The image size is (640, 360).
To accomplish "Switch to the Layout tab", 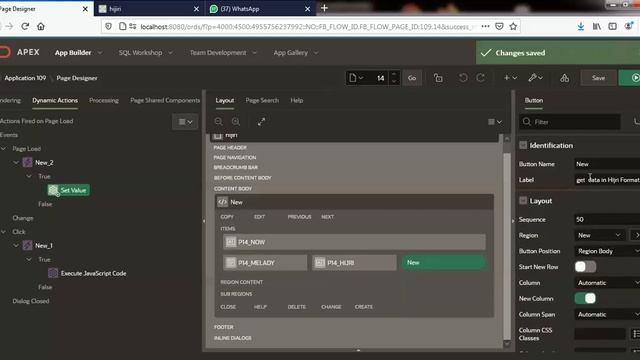I will coord(224,100).
